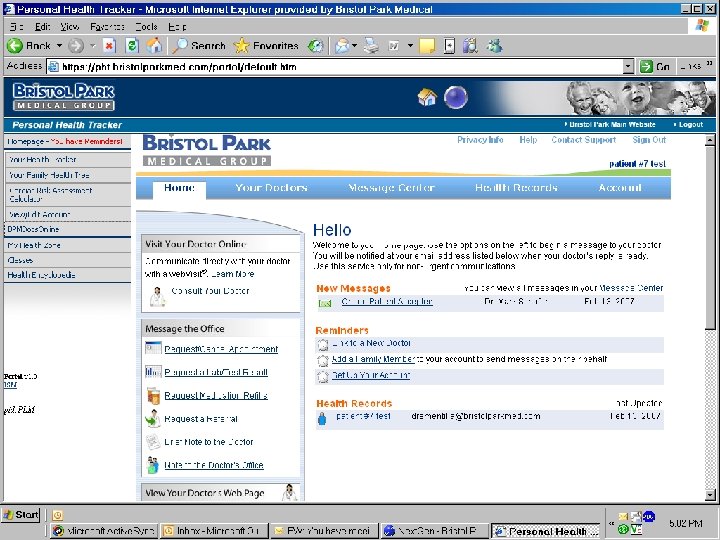The height and width of the screenshot is (540, 720).
Task: Click the Refresh page icon
Action: pyautogui.click(x=132, y=45)
